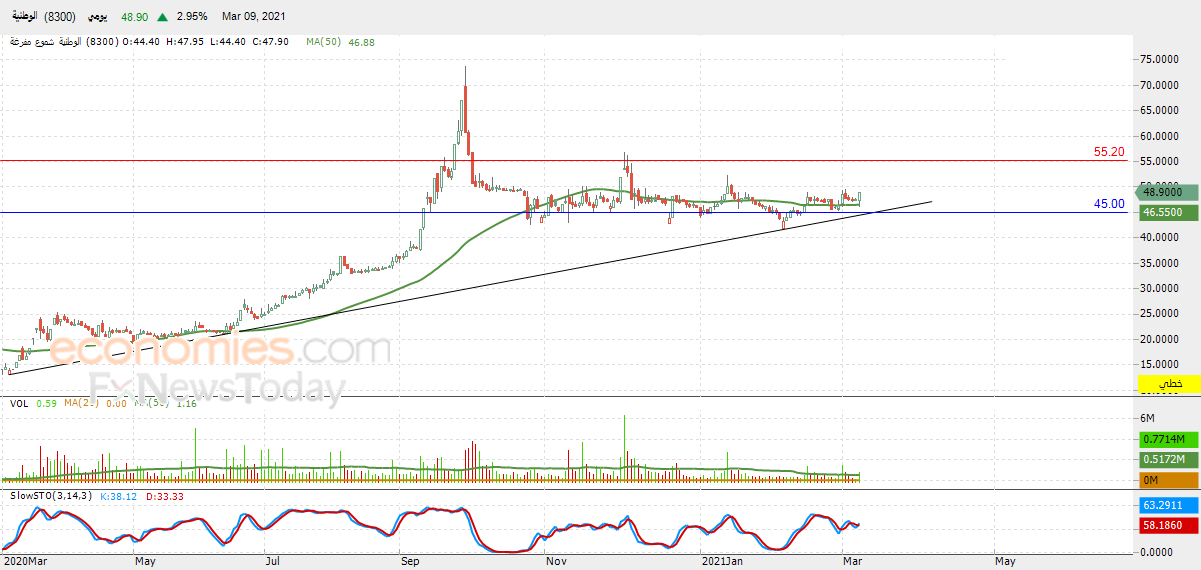
Task: Click the K:38.12 stochastic value
Action: click(118, 495)
